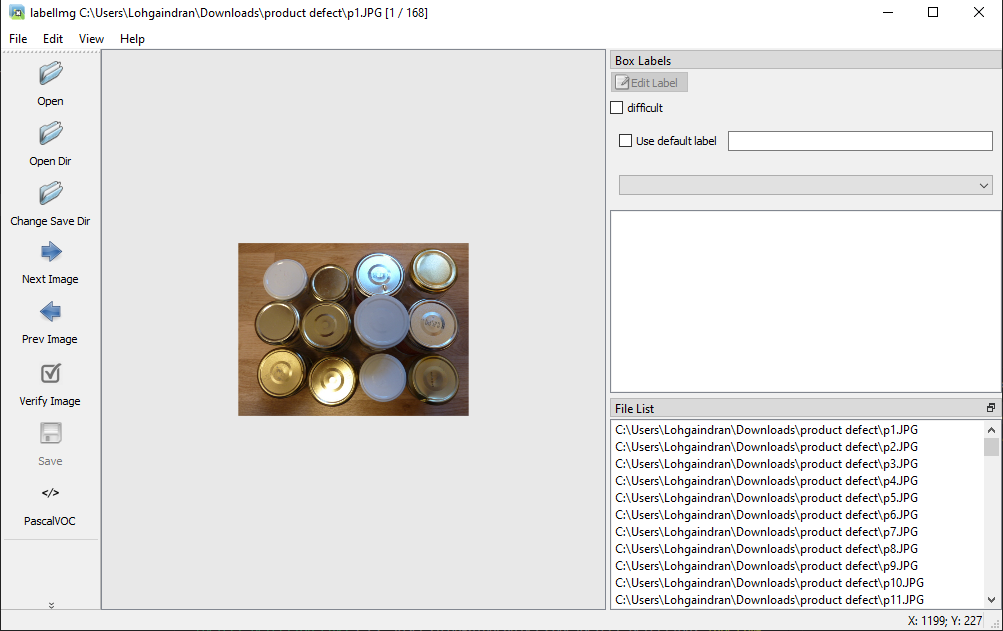The height and width of the screenshot is (631, 1003).
Task: Select p4.JPG in File List
Action: (x=766, y=481)
